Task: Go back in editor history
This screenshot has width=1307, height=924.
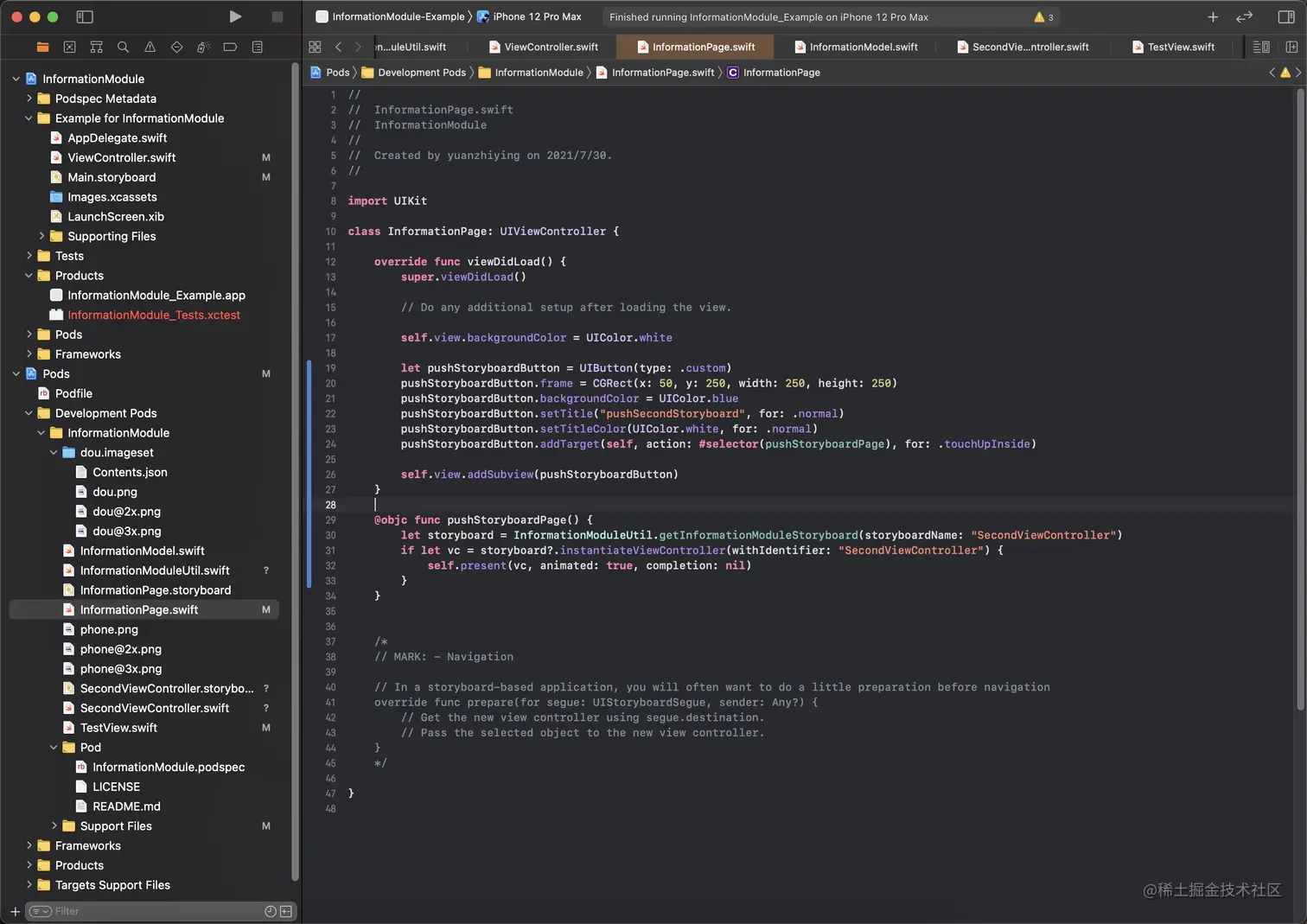Action: click(338, 47)
